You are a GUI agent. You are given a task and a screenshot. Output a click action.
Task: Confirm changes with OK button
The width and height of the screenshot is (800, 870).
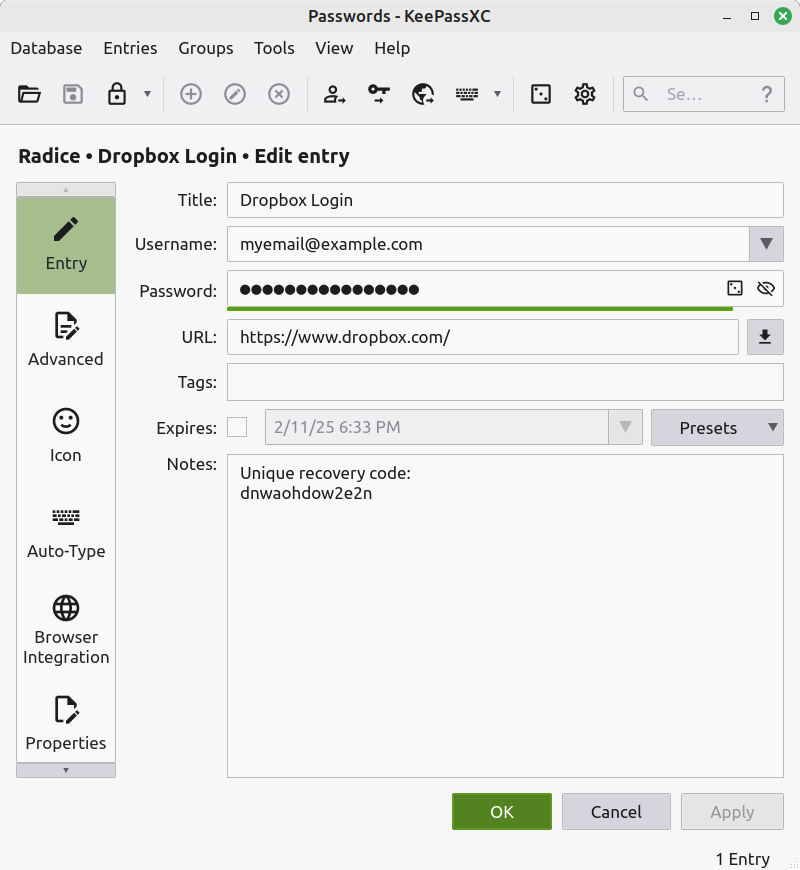[502, 812]
